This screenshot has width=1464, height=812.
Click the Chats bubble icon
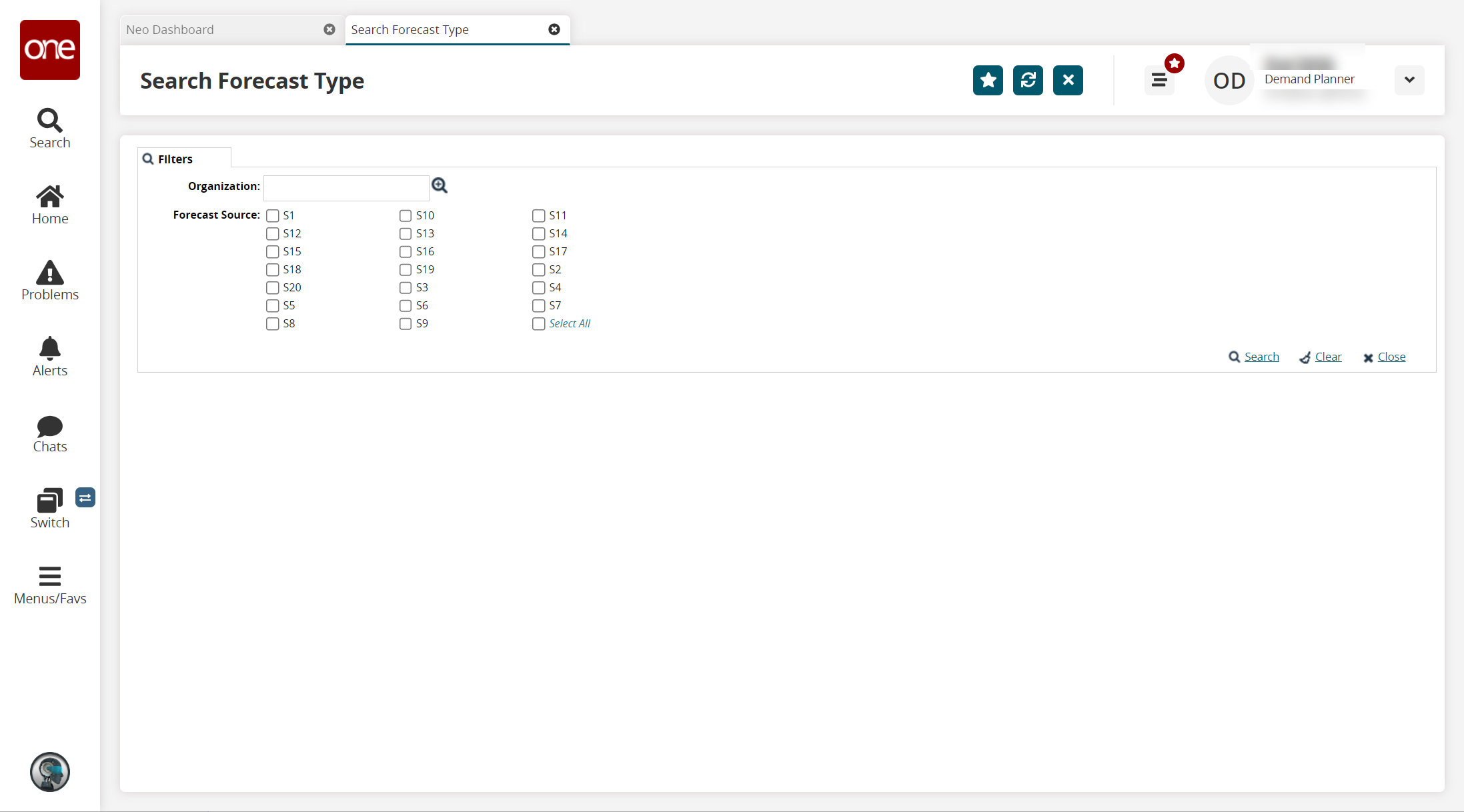point(50,425)
